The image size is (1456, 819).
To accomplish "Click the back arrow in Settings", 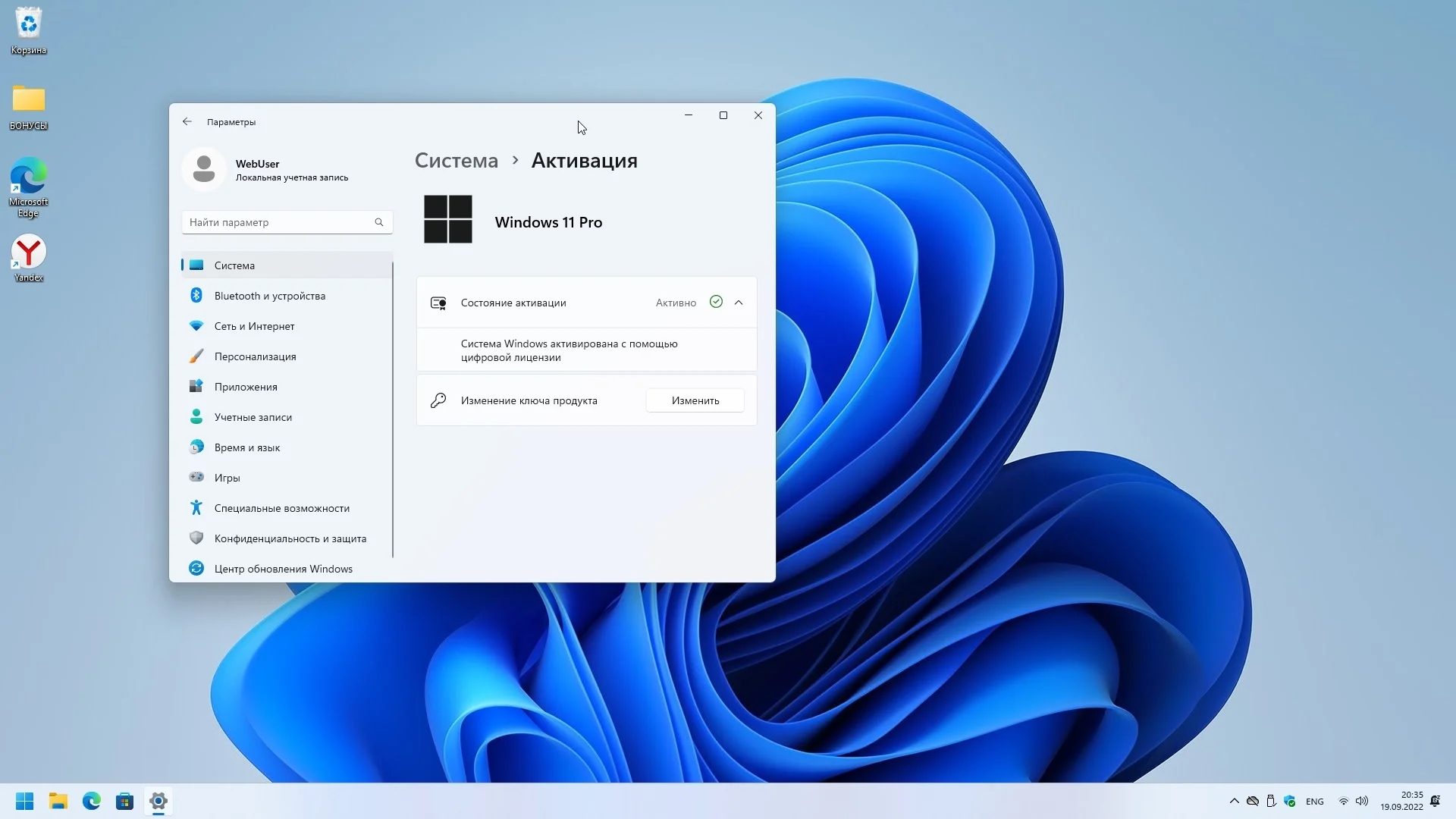I will tap(187, 121).
